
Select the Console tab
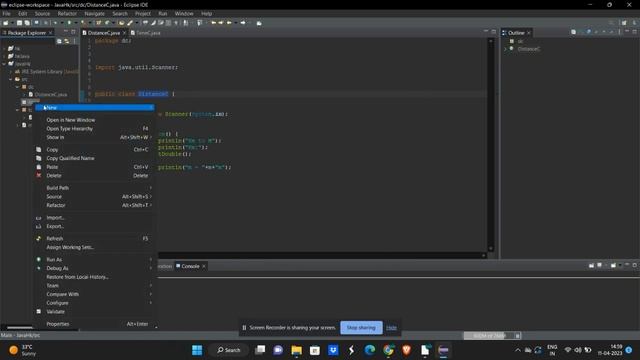[x=191, y=266]
